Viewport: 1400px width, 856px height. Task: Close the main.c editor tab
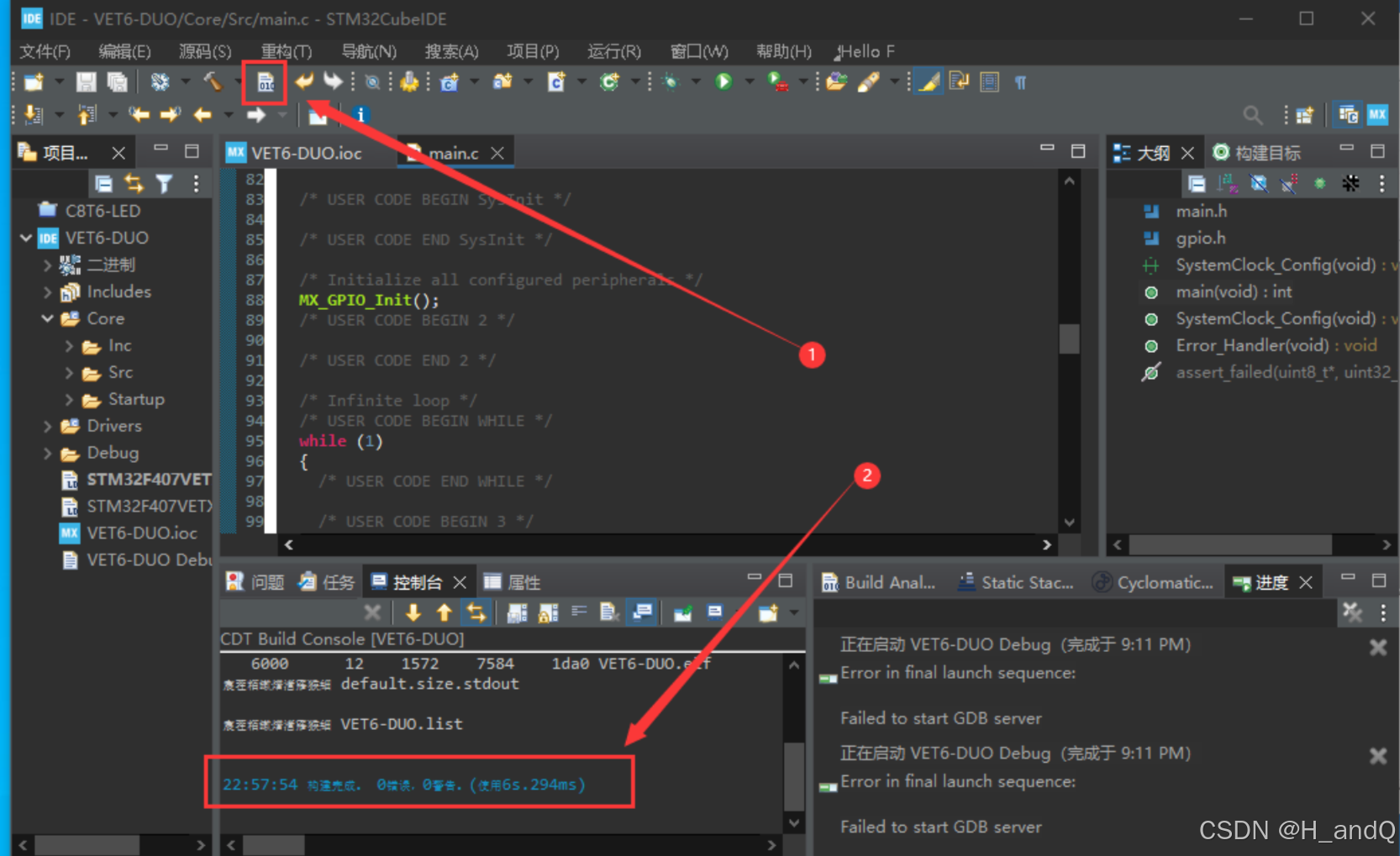pos(497,153)
